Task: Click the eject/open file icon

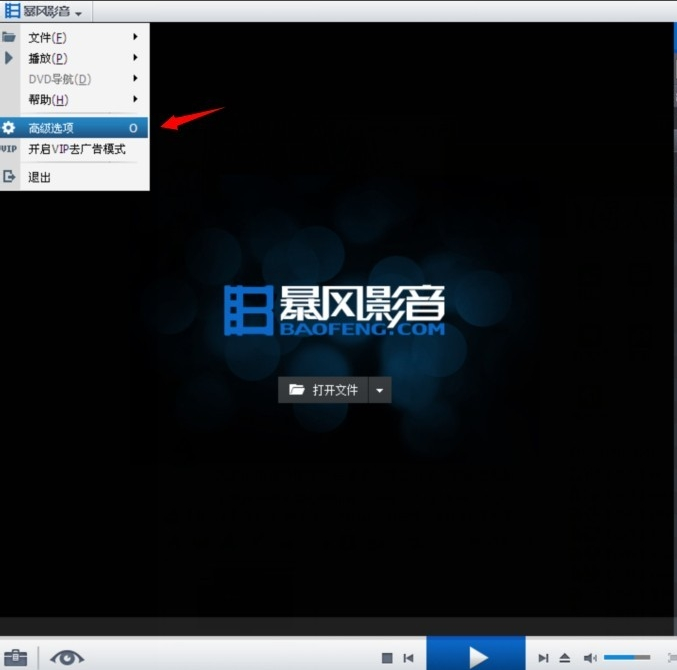Action: 565,658
